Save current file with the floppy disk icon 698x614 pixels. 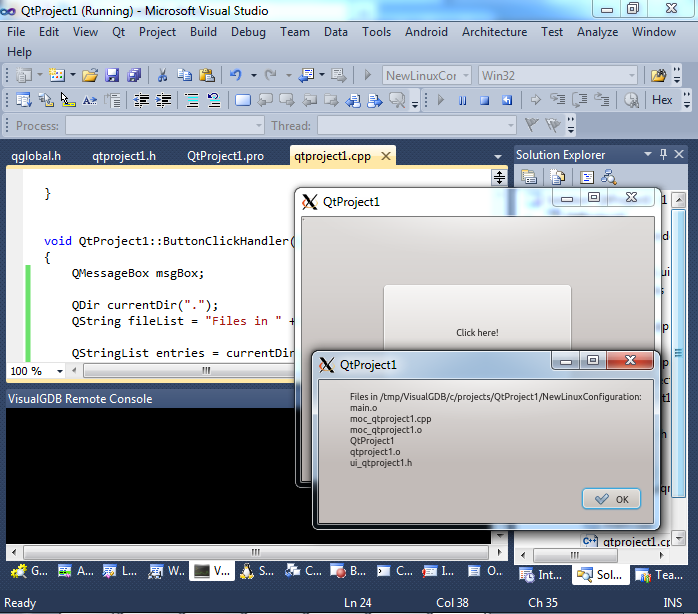[112, 75]
